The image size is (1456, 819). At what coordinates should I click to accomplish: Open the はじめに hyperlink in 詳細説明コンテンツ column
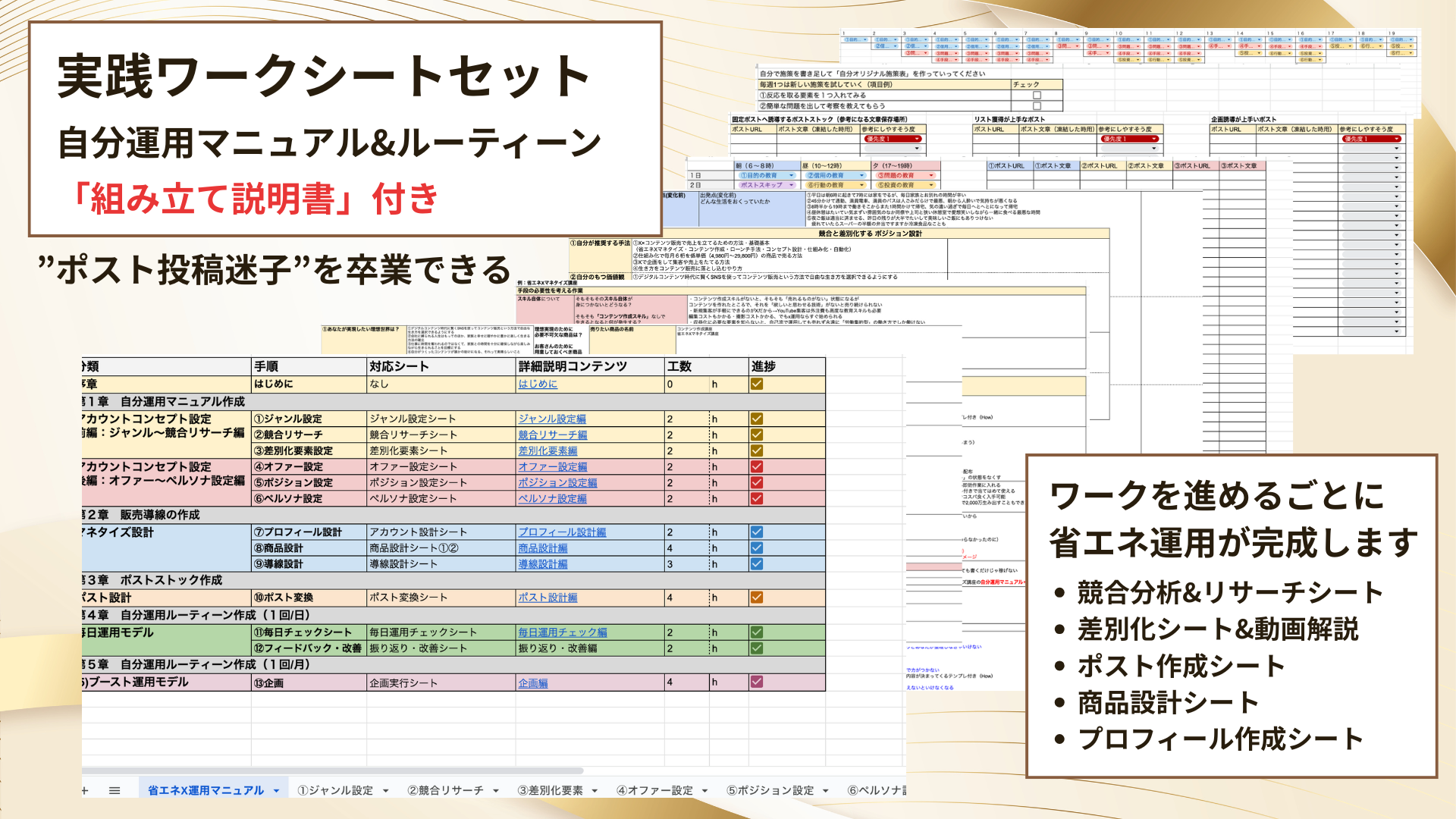click(x=538, y=384)
